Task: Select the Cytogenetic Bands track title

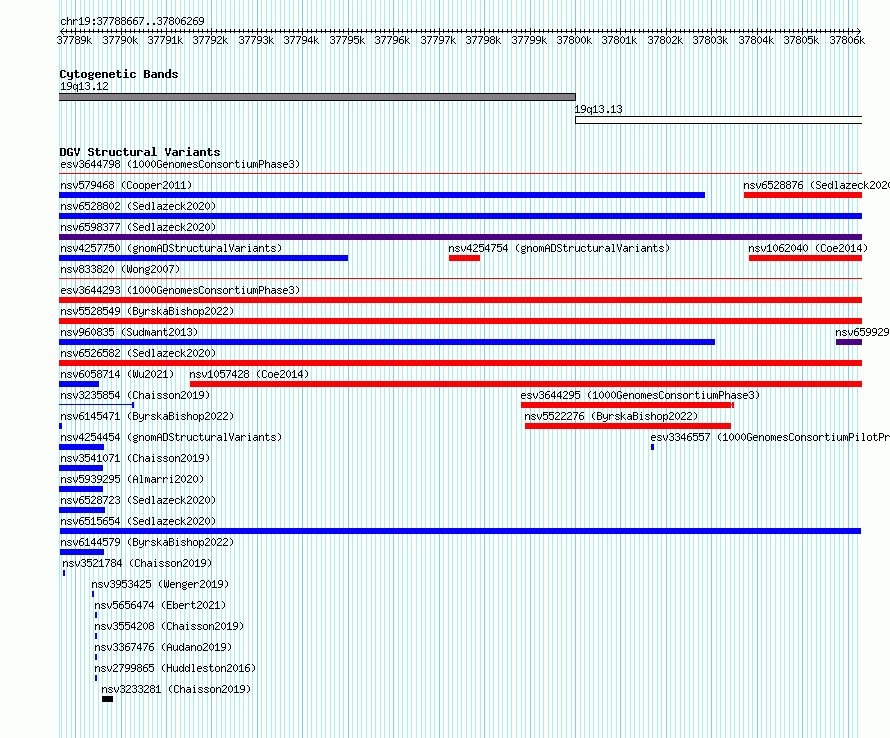Action: pos(119,74)
